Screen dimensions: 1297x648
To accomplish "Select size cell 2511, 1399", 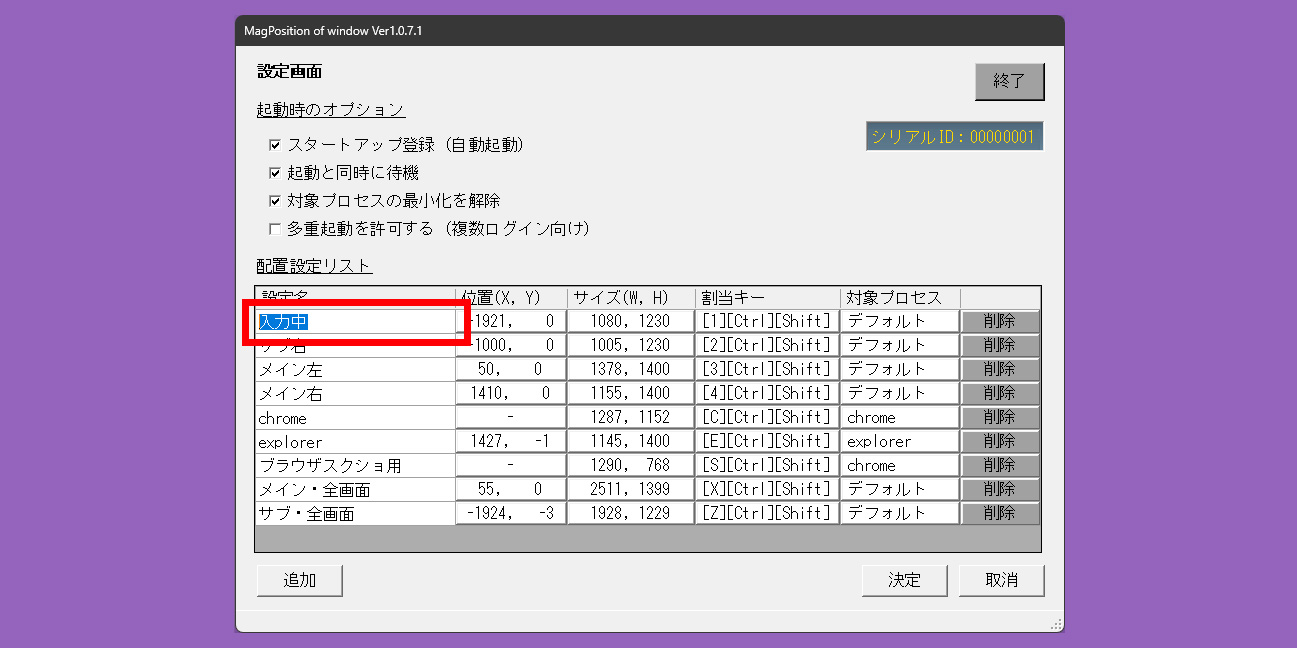I will coord(631,489).
